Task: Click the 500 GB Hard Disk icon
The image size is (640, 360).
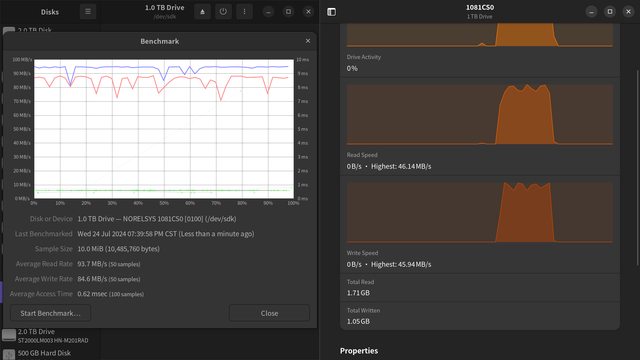Action: click(9, 354)
